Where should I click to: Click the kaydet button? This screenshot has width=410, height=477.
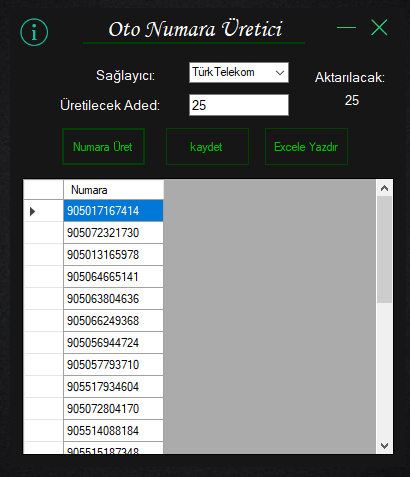pos(207,147)
